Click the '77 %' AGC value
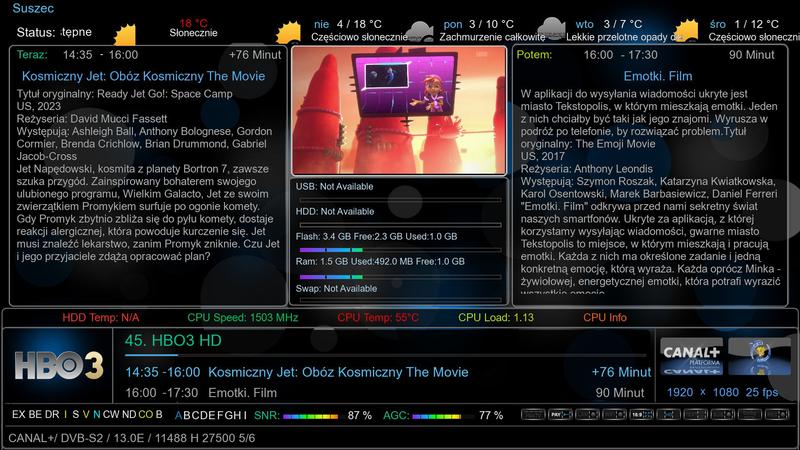The image size is (800, 450). [491, 416]
